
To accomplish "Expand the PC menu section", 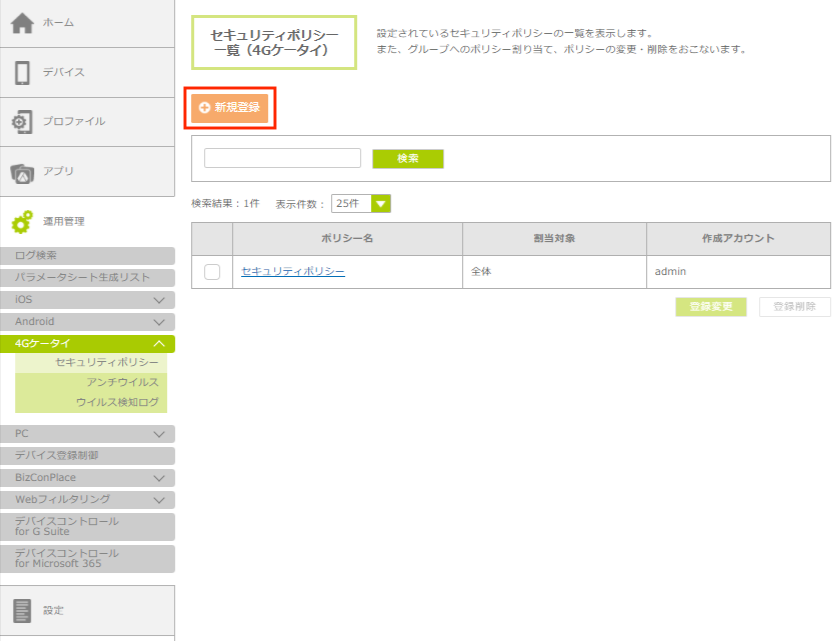I will 158,434.
